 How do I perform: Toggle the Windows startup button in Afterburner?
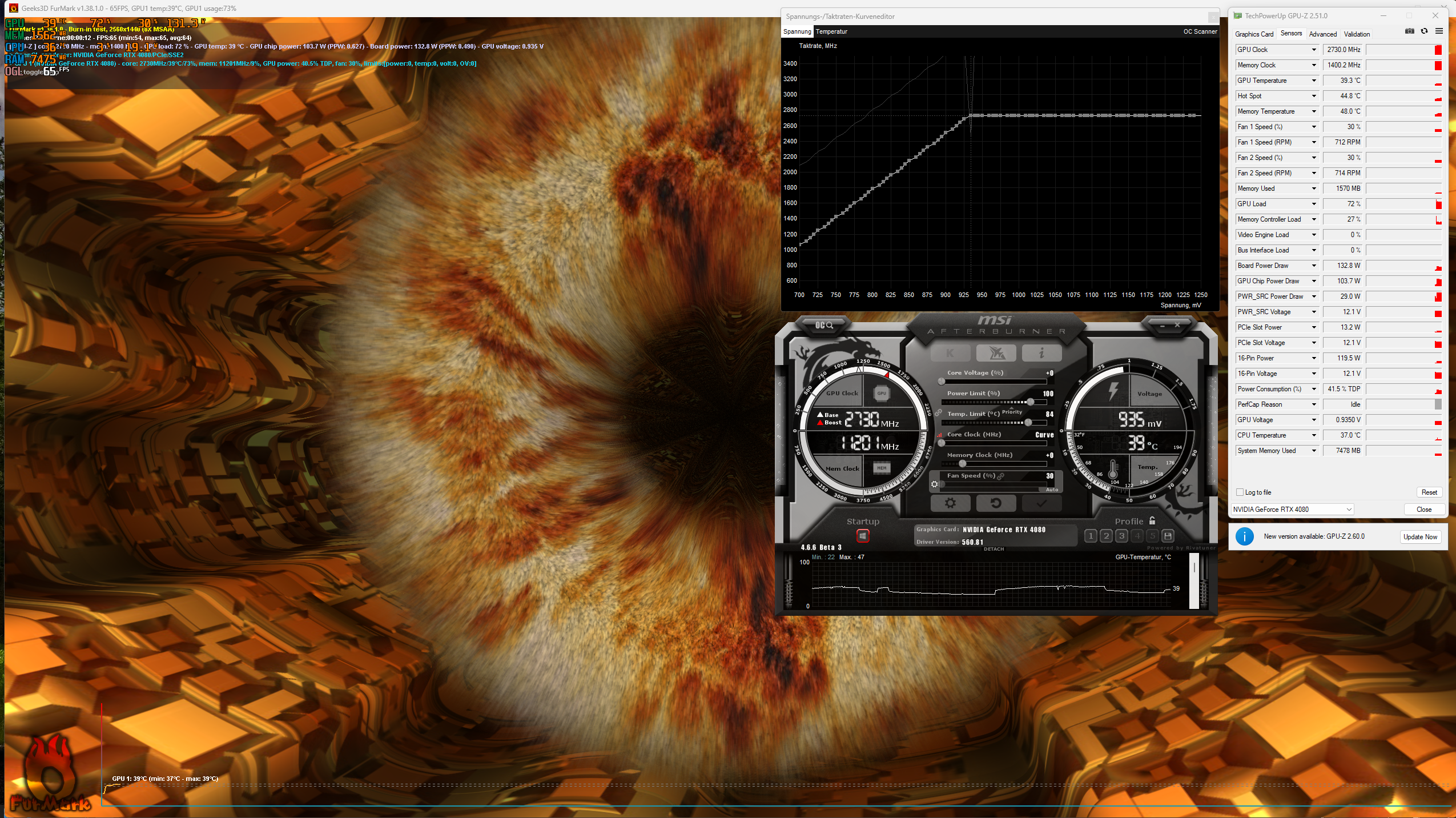pyautogui.click(x=862, y=536)
